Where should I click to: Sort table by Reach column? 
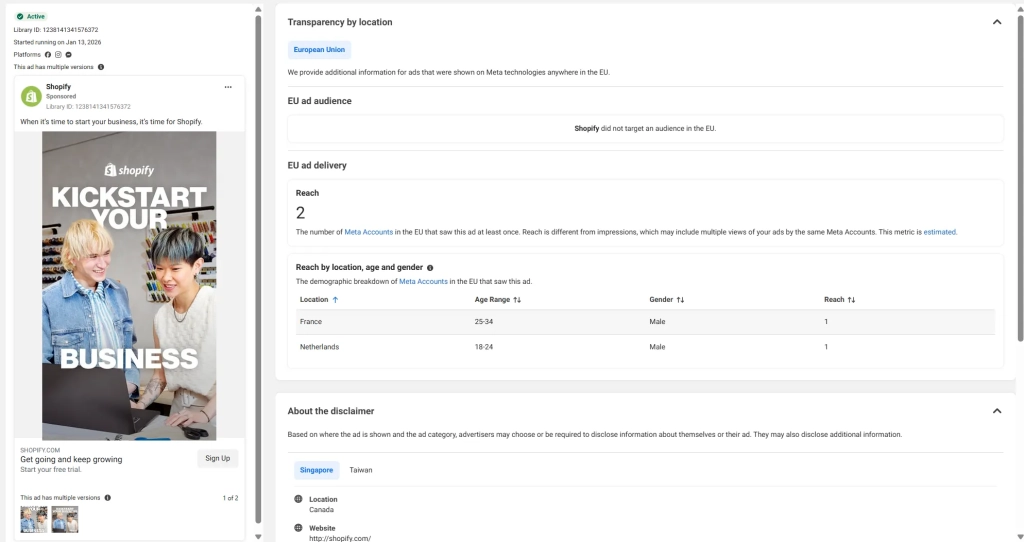[839, 300]
